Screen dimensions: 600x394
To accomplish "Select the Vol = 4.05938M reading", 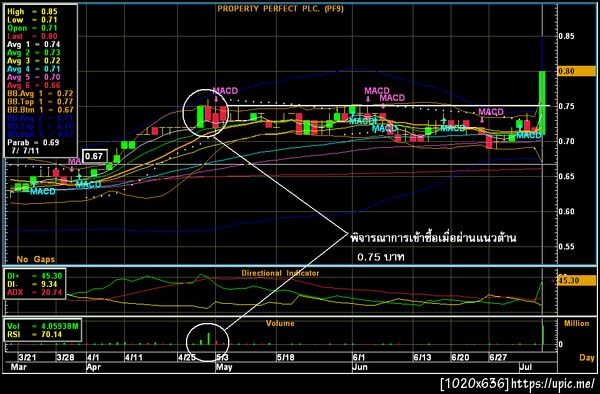I will pyautogui.click(x=43, y=326).
